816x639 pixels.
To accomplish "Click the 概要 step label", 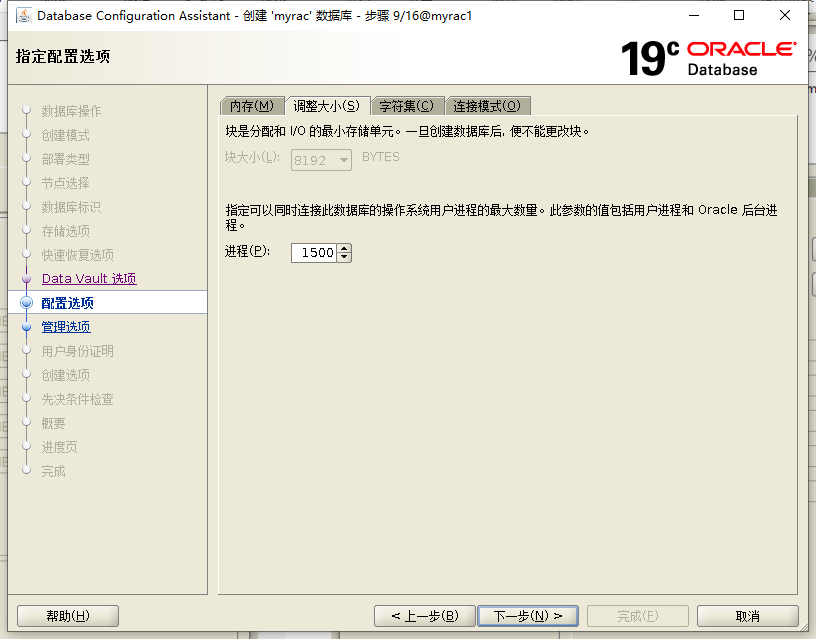I will click(54, 423).
